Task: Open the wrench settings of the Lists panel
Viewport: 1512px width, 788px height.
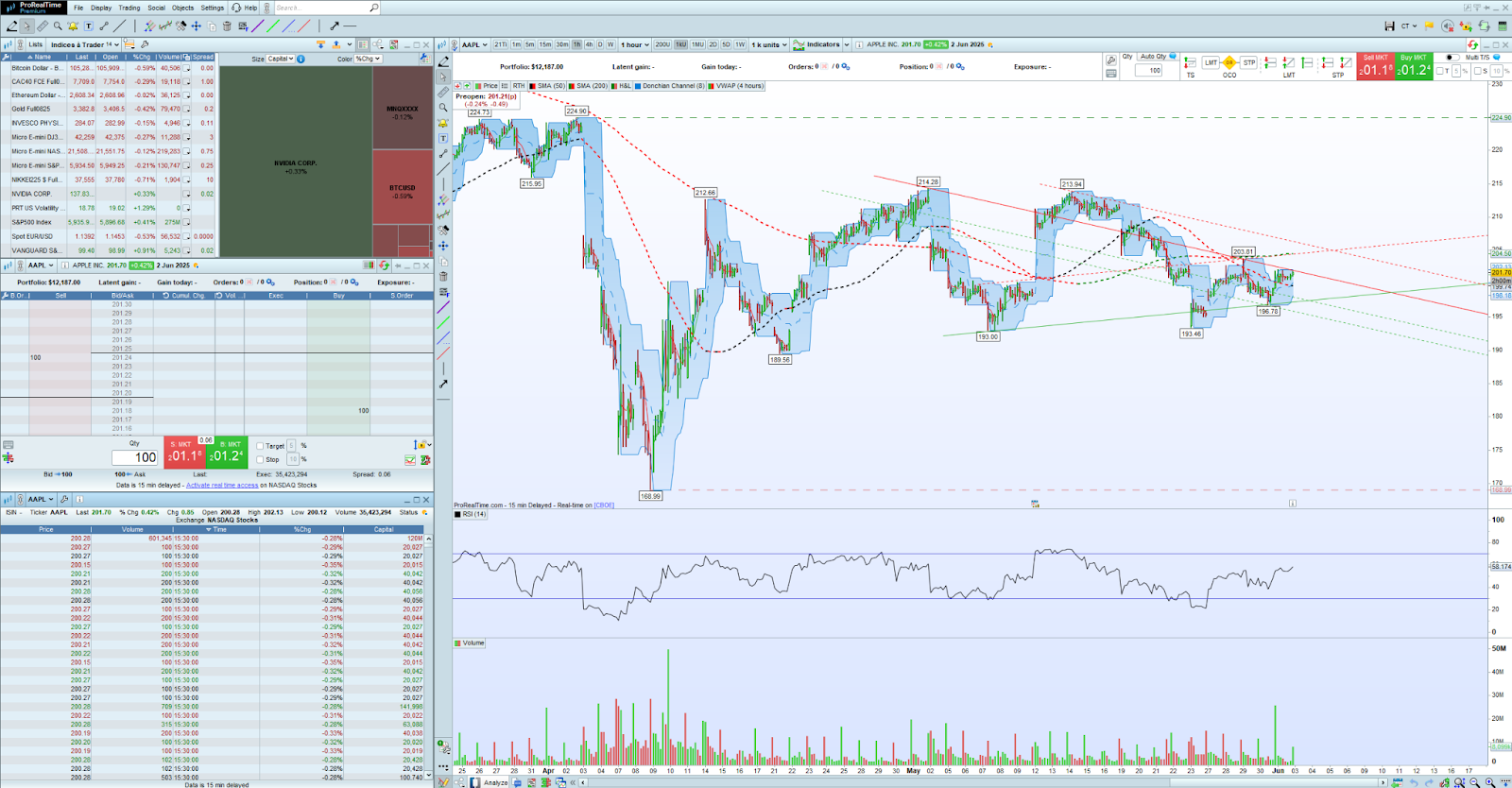Action: point(145,44)
